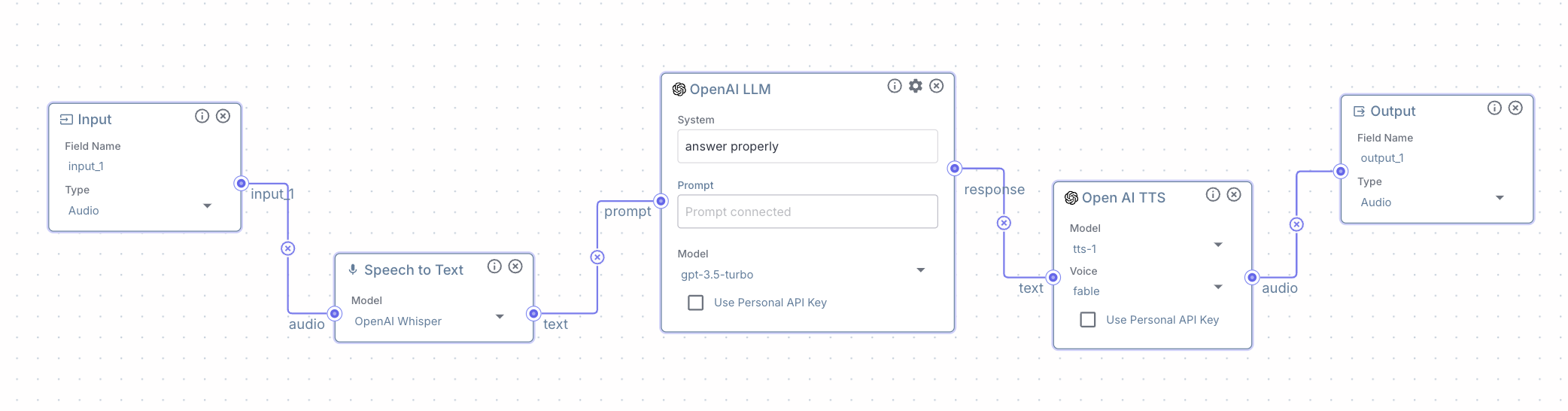Click Speech to Text text output handle
The image size is (1568, 411).
533,313
